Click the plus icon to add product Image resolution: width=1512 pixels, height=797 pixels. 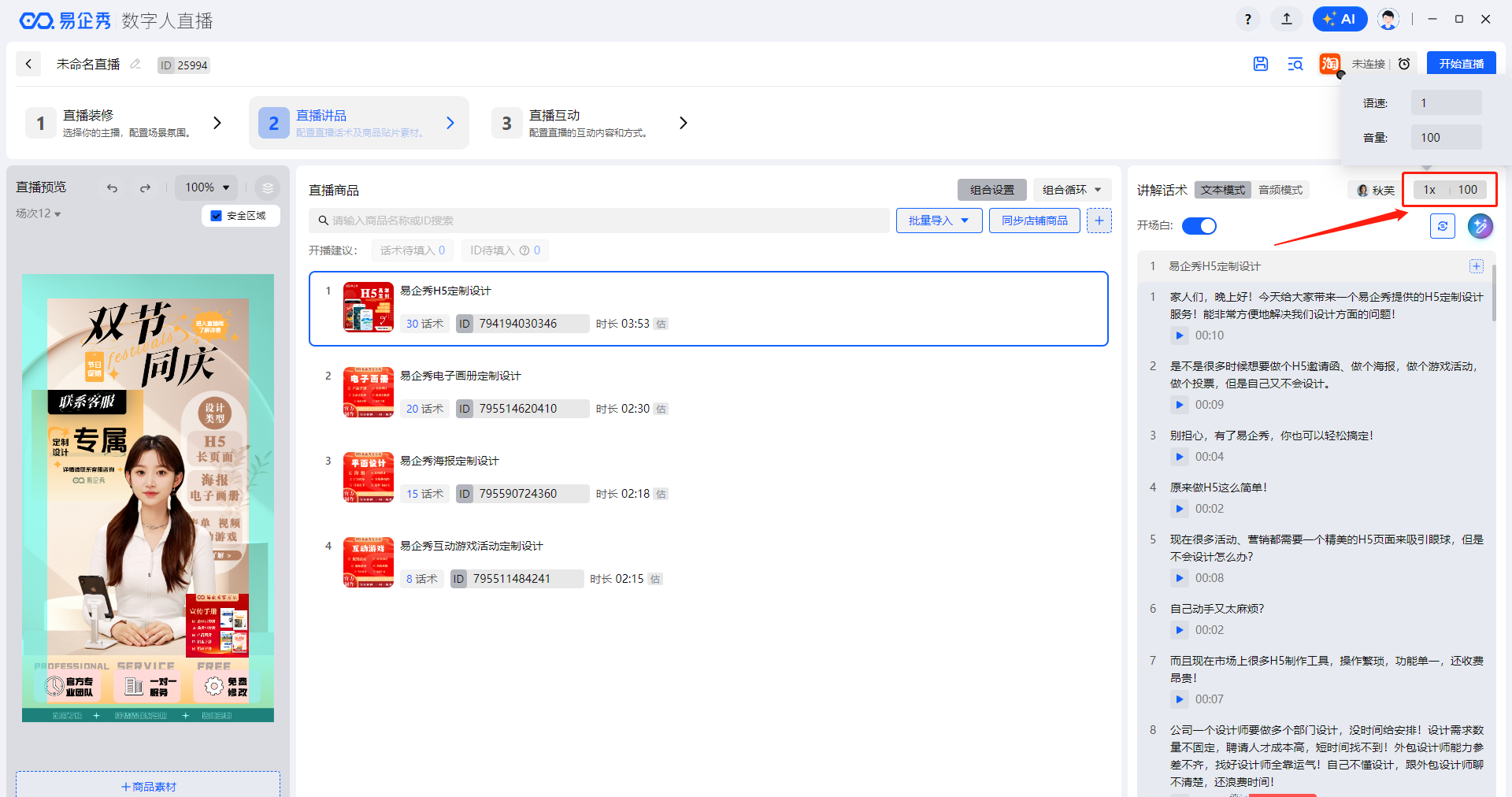(x=1099, y=221)
